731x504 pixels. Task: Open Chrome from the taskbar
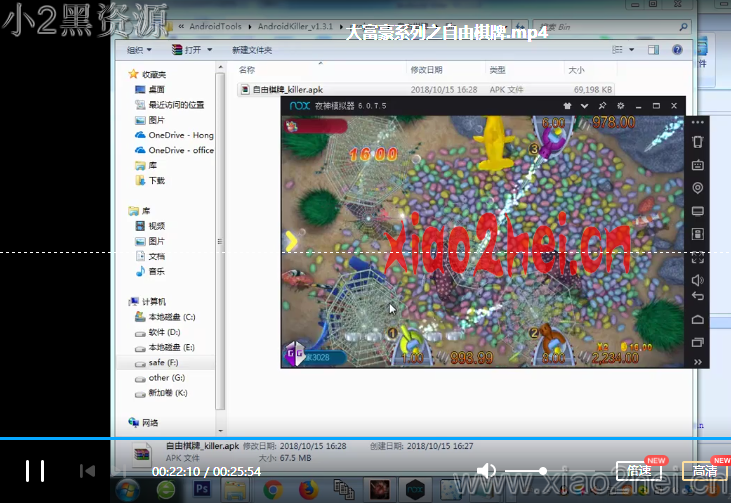click(x=273, y=490)
